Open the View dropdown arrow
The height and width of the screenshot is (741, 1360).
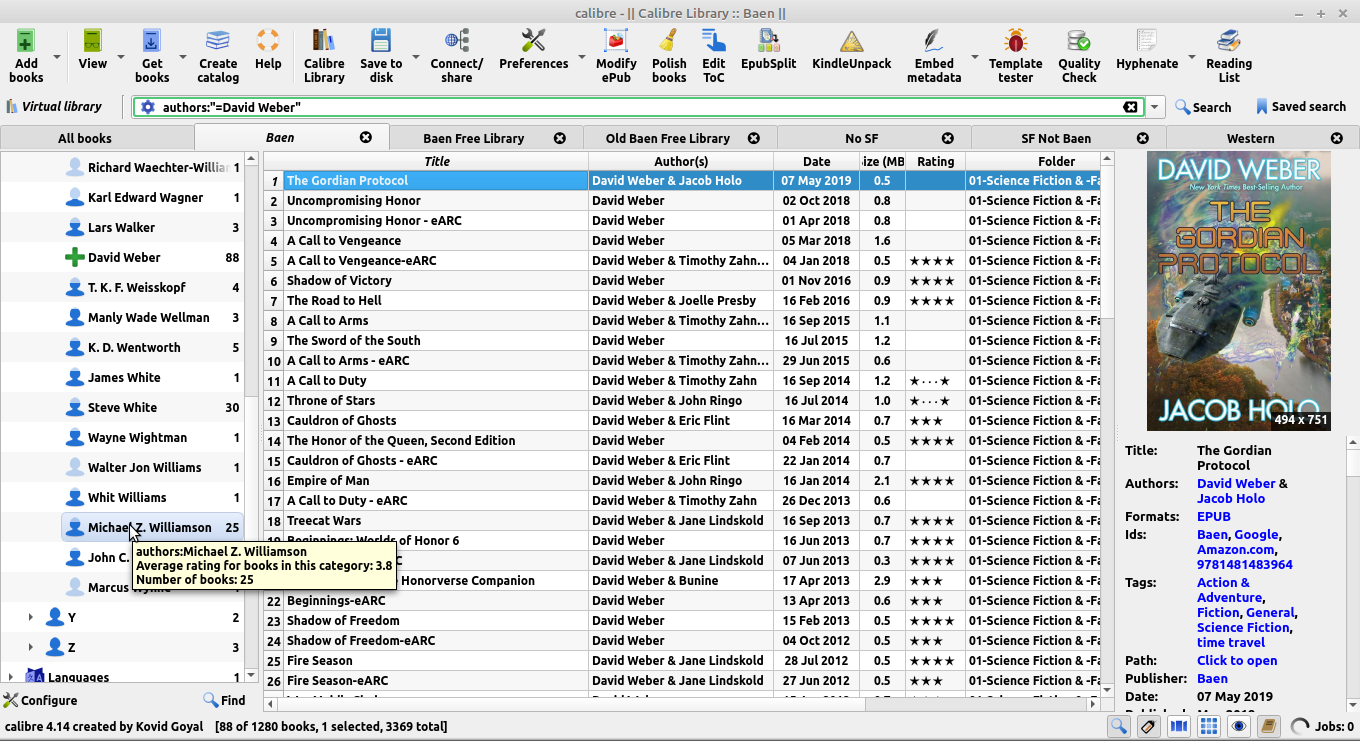click(121, 57)
